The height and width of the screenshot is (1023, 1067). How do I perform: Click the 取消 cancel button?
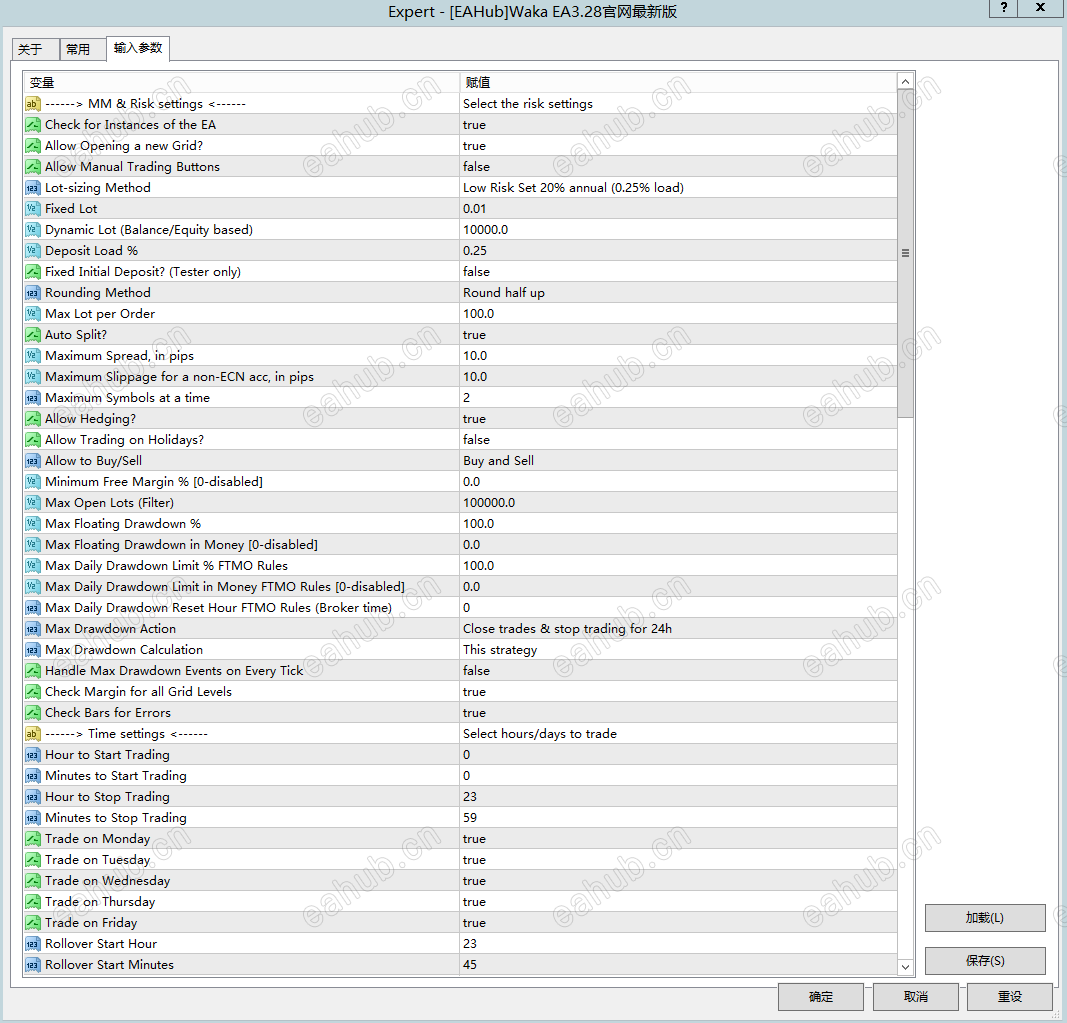pyautogui.click(x=915, y=996)
